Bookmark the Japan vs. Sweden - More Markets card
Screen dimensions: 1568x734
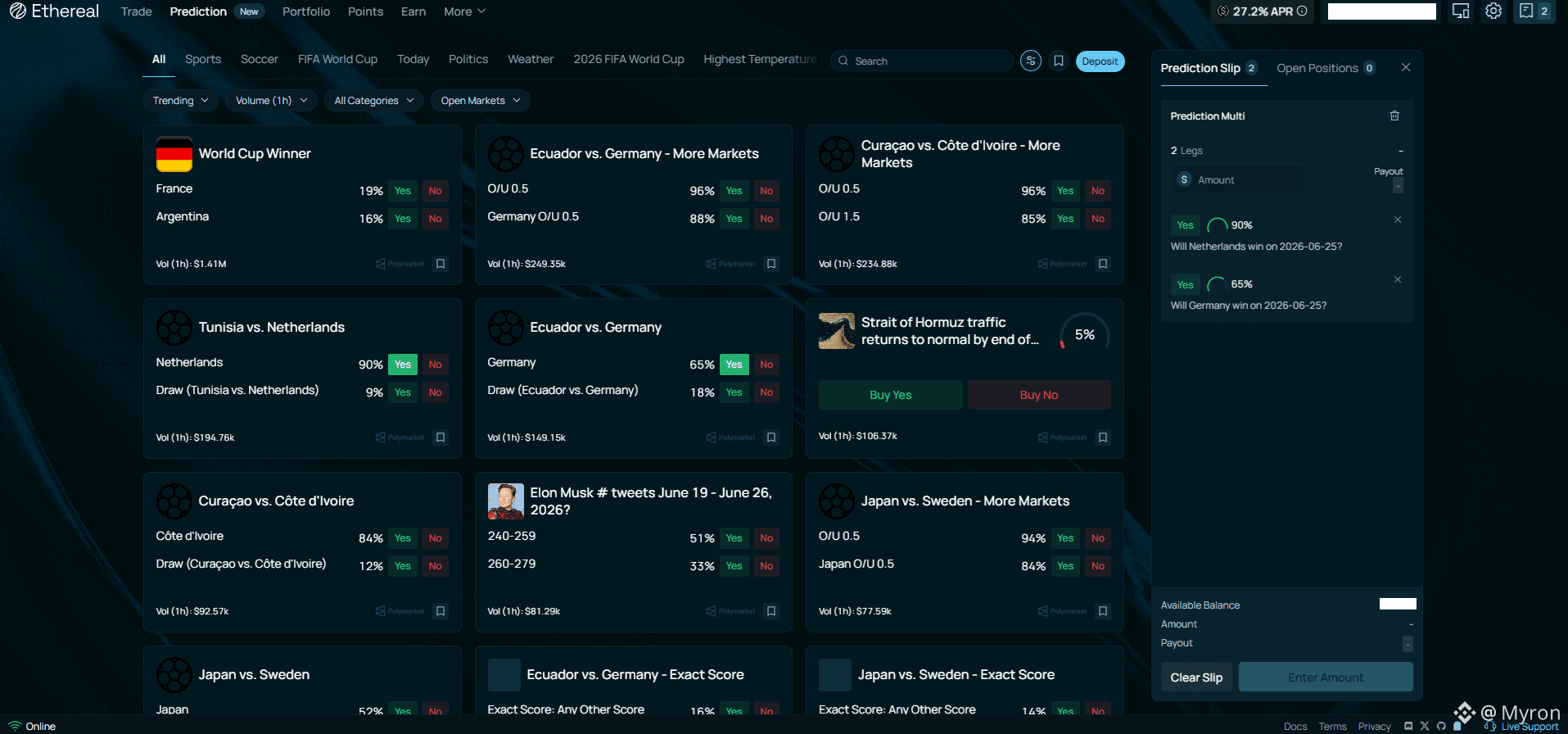1103,611
